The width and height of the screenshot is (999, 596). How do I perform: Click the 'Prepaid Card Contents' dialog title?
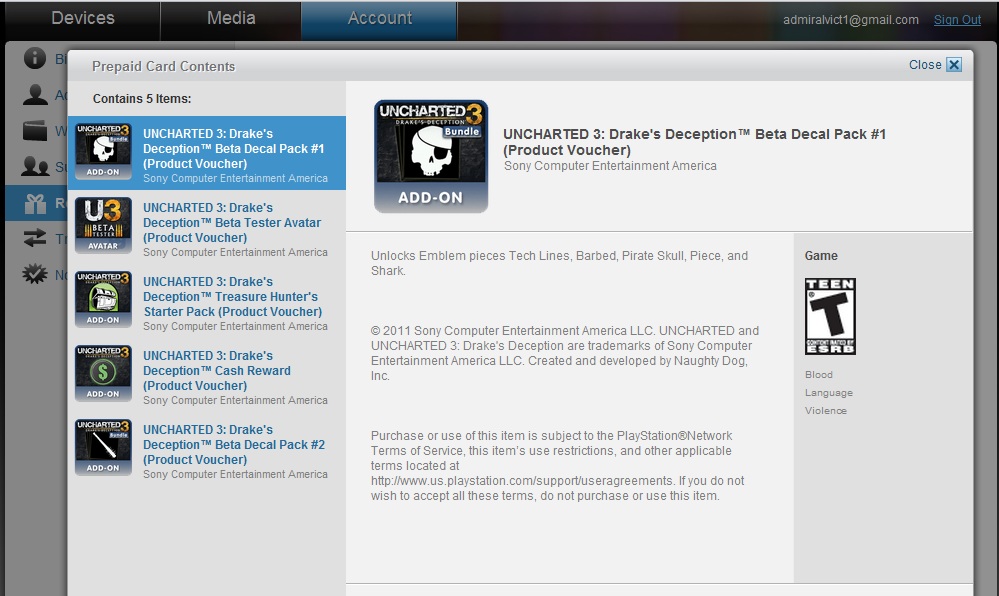point(163,66)
